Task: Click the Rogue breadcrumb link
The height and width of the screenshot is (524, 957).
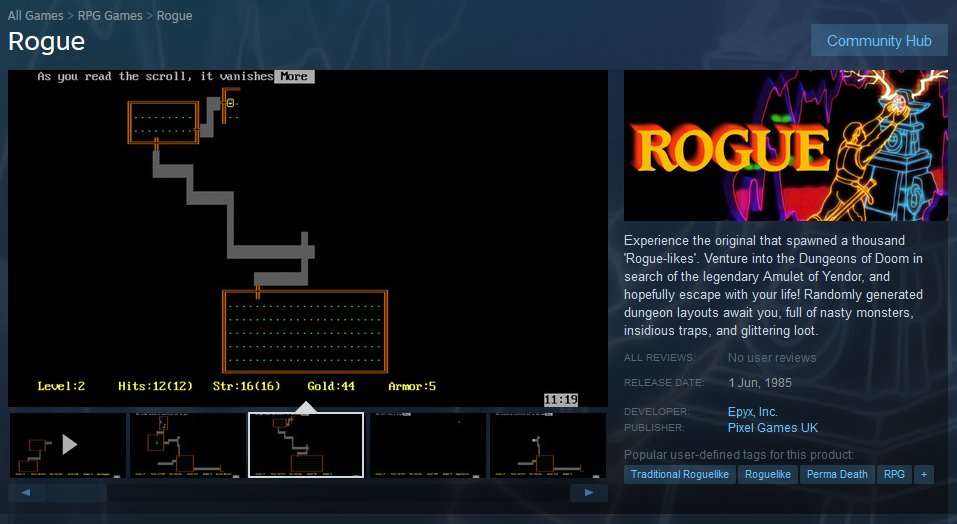Action: coord(175,16)
